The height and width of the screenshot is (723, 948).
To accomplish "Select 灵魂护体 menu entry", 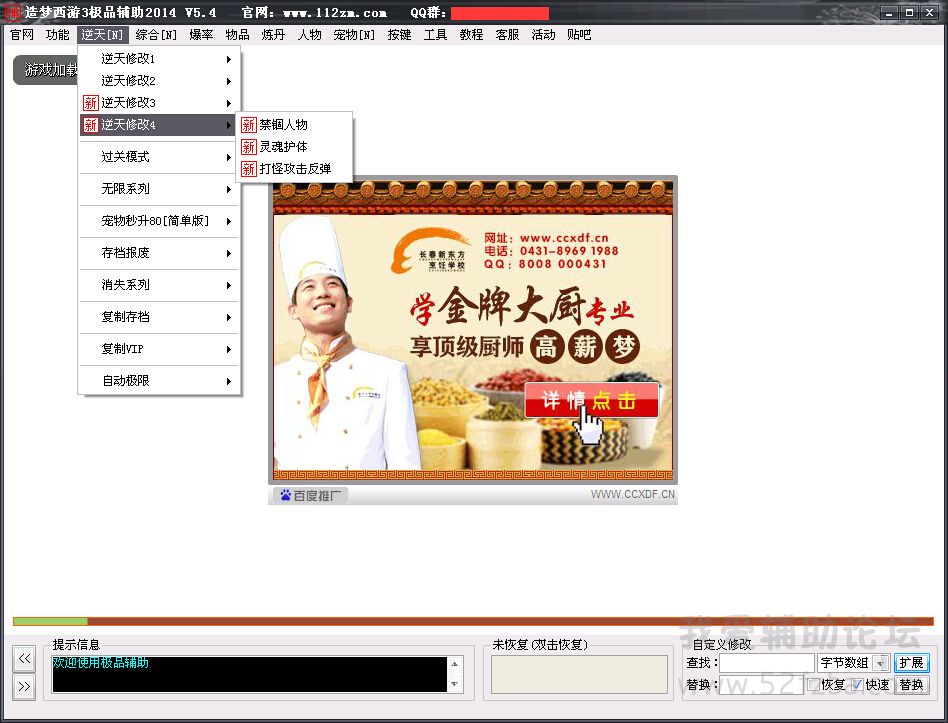I will tap(294, 147).
